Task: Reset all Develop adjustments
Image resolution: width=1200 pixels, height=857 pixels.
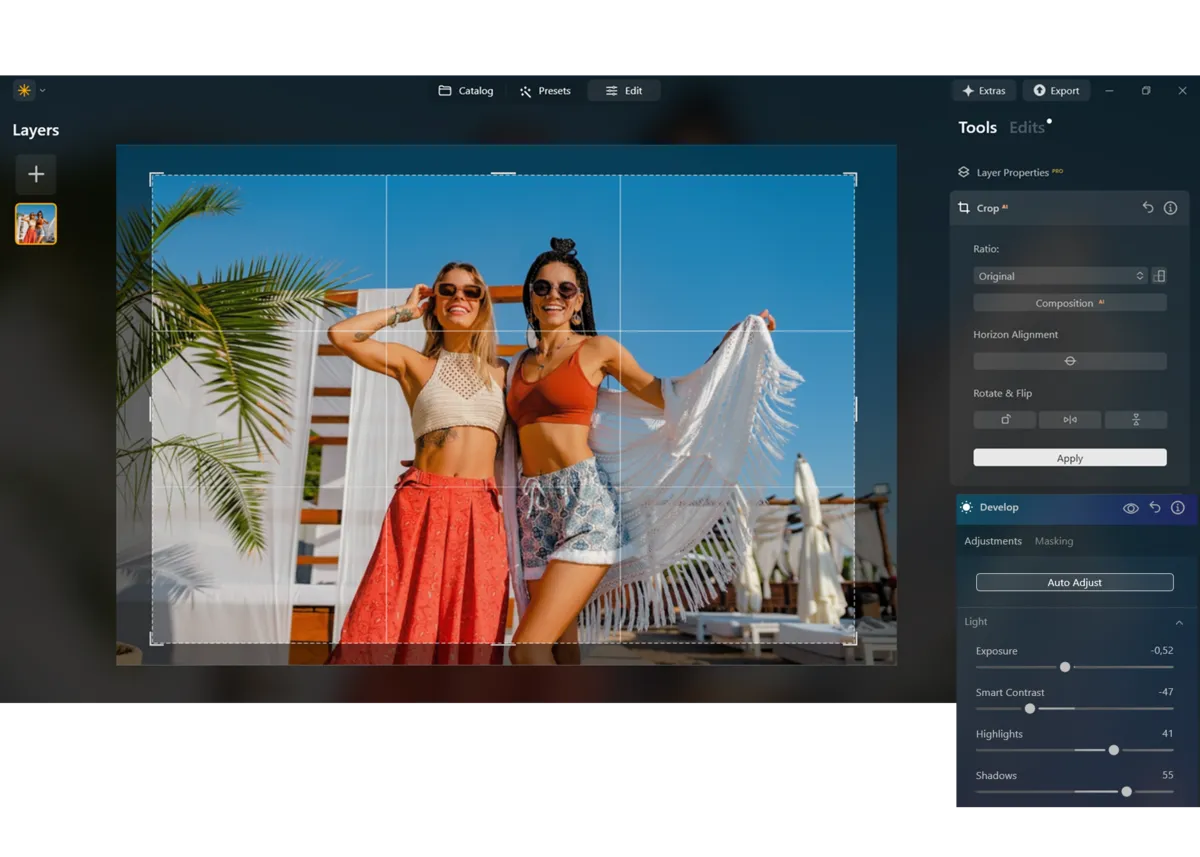Action: tap(1155, 507)
